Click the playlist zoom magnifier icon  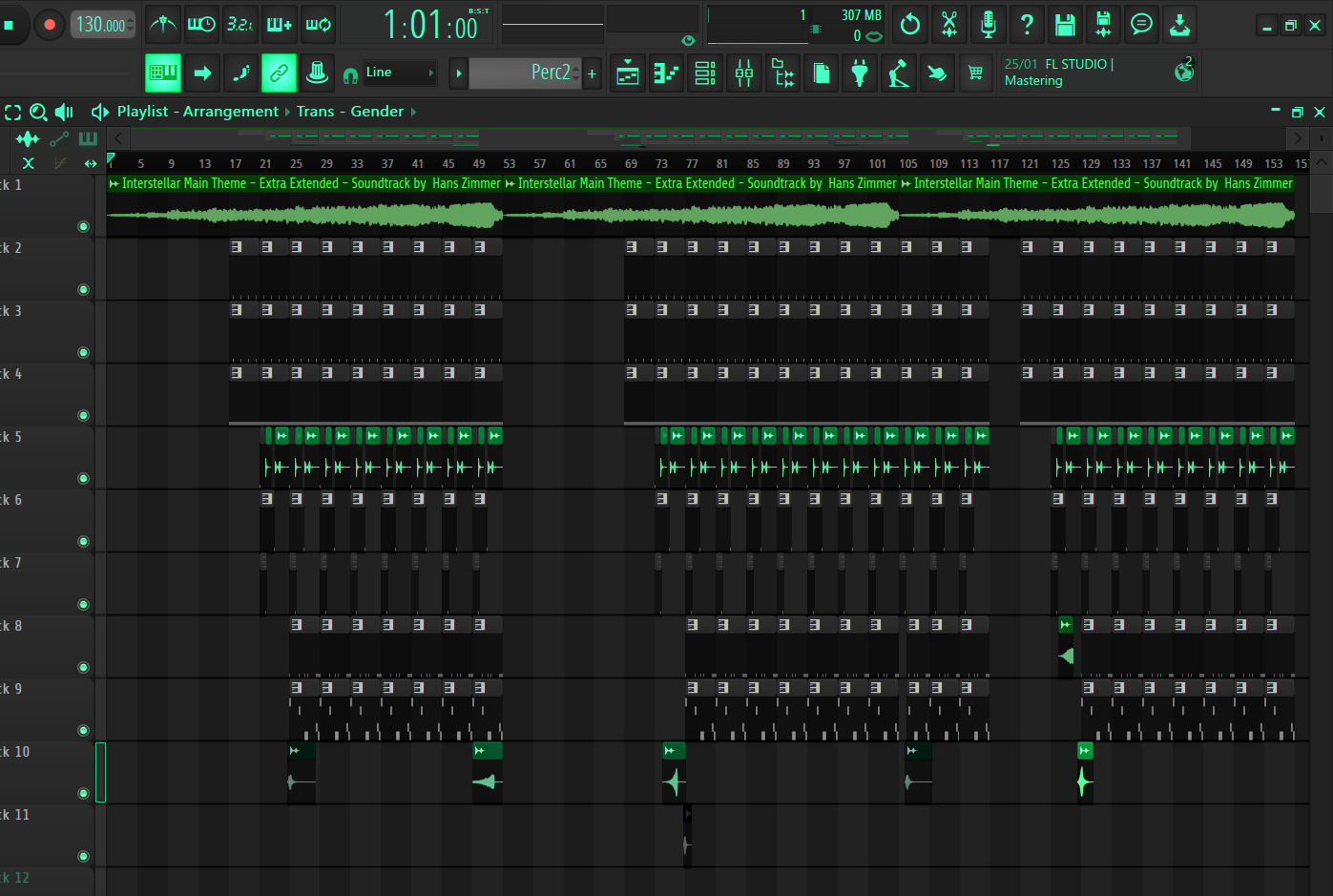pyautogui.click(x=38, y=112)
